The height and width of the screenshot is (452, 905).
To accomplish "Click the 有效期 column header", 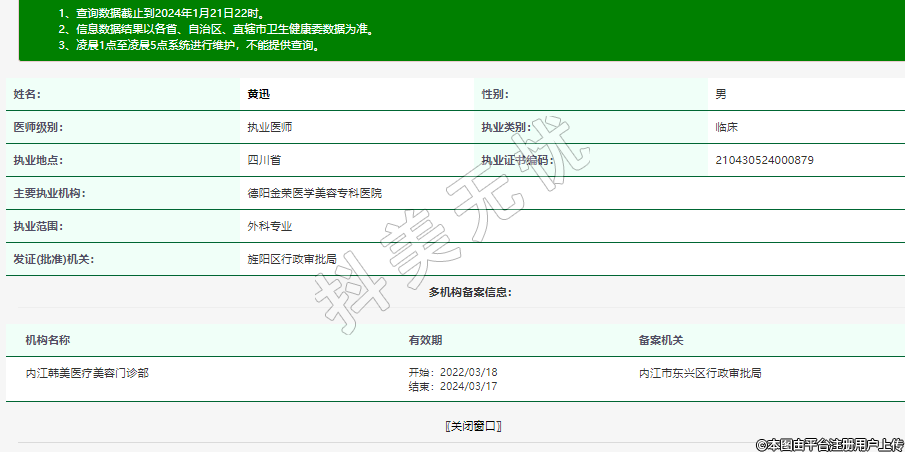I will (425, 340).
